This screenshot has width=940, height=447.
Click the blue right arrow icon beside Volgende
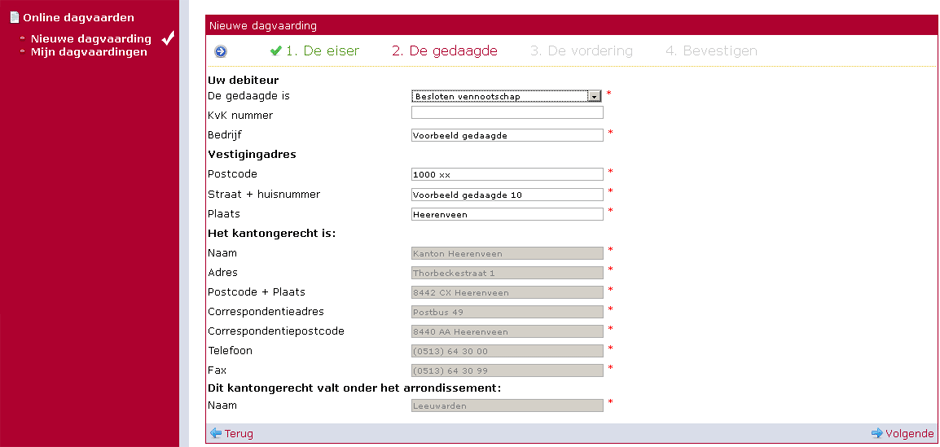(877, 433)
